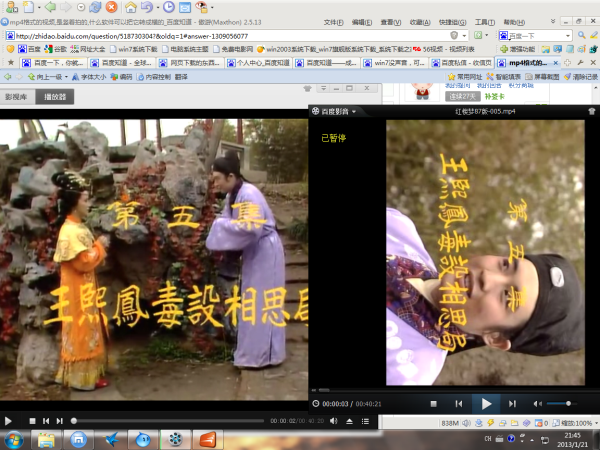Screen dimensions: 600x450
Task: Open the 字体大小 font size option
Action: [93, 76]
